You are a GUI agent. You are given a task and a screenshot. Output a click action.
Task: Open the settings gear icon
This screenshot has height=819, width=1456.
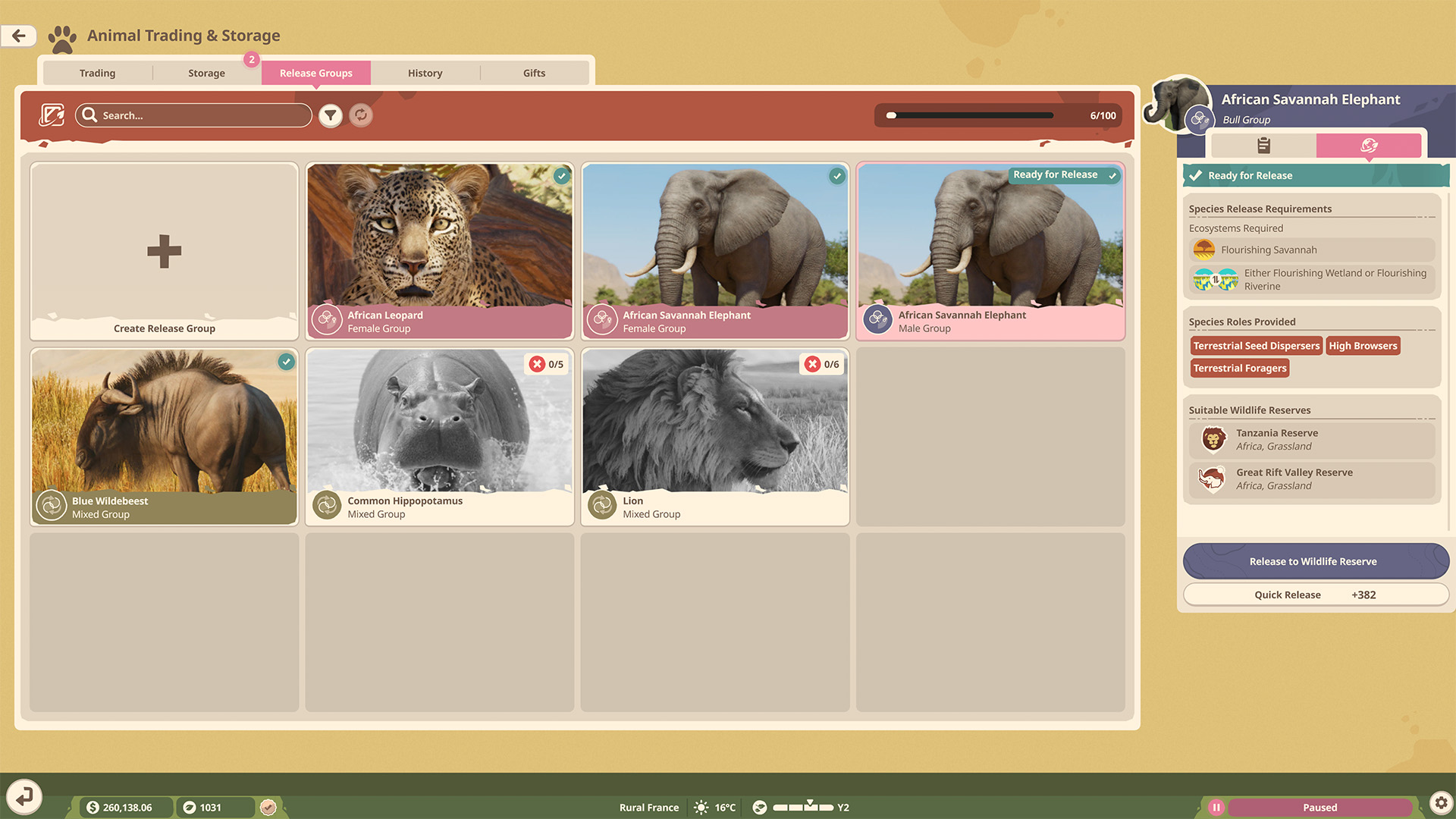(1441, 802)
